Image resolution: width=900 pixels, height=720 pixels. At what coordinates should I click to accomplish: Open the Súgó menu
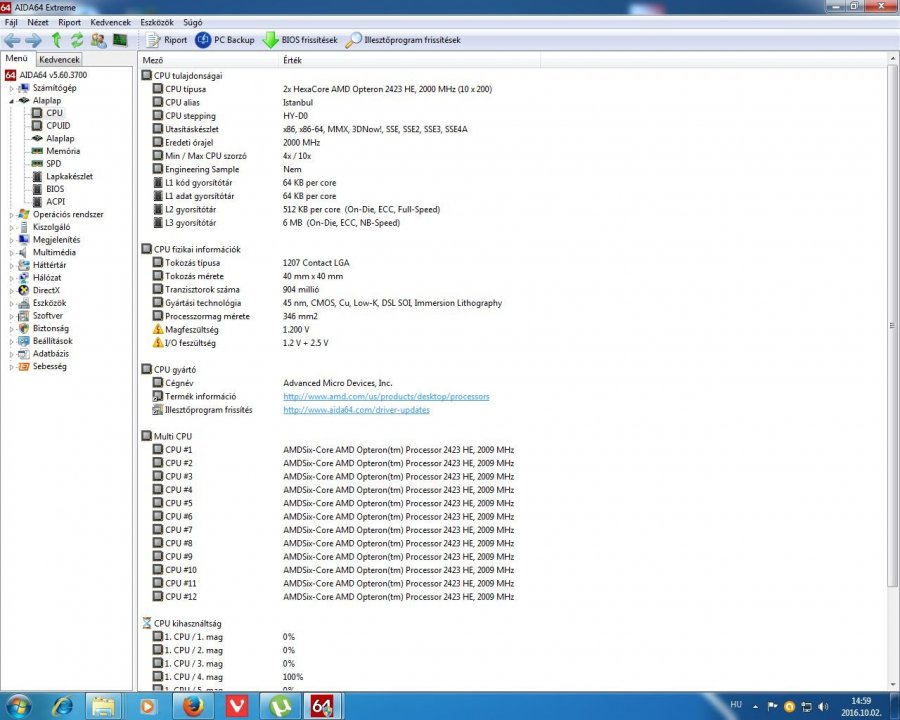[192, 22]
